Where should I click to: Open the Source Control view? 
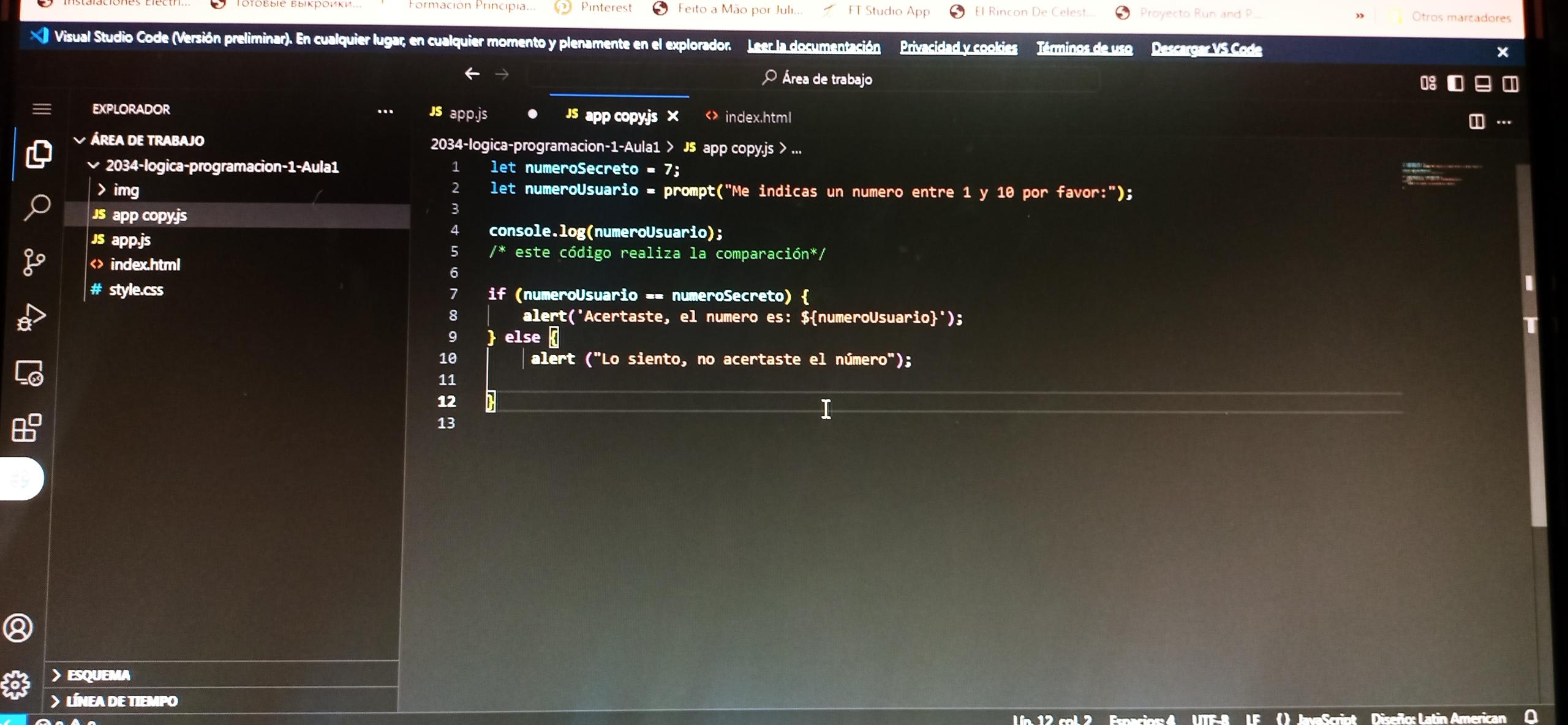pos(34,262)
